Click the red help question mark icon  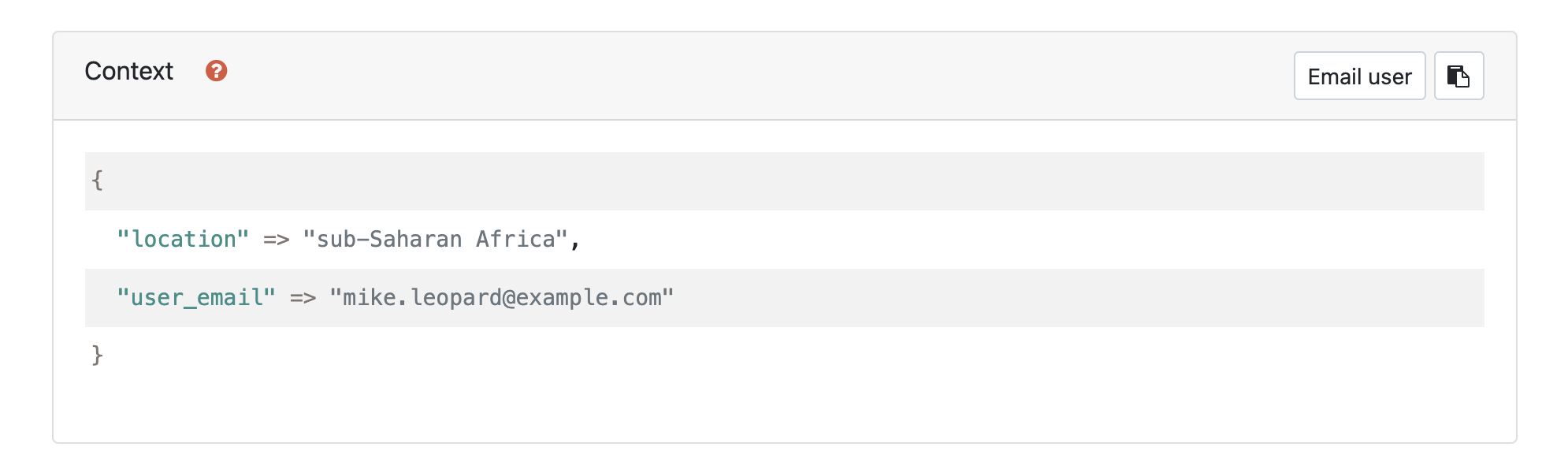(x=216, y=71)
